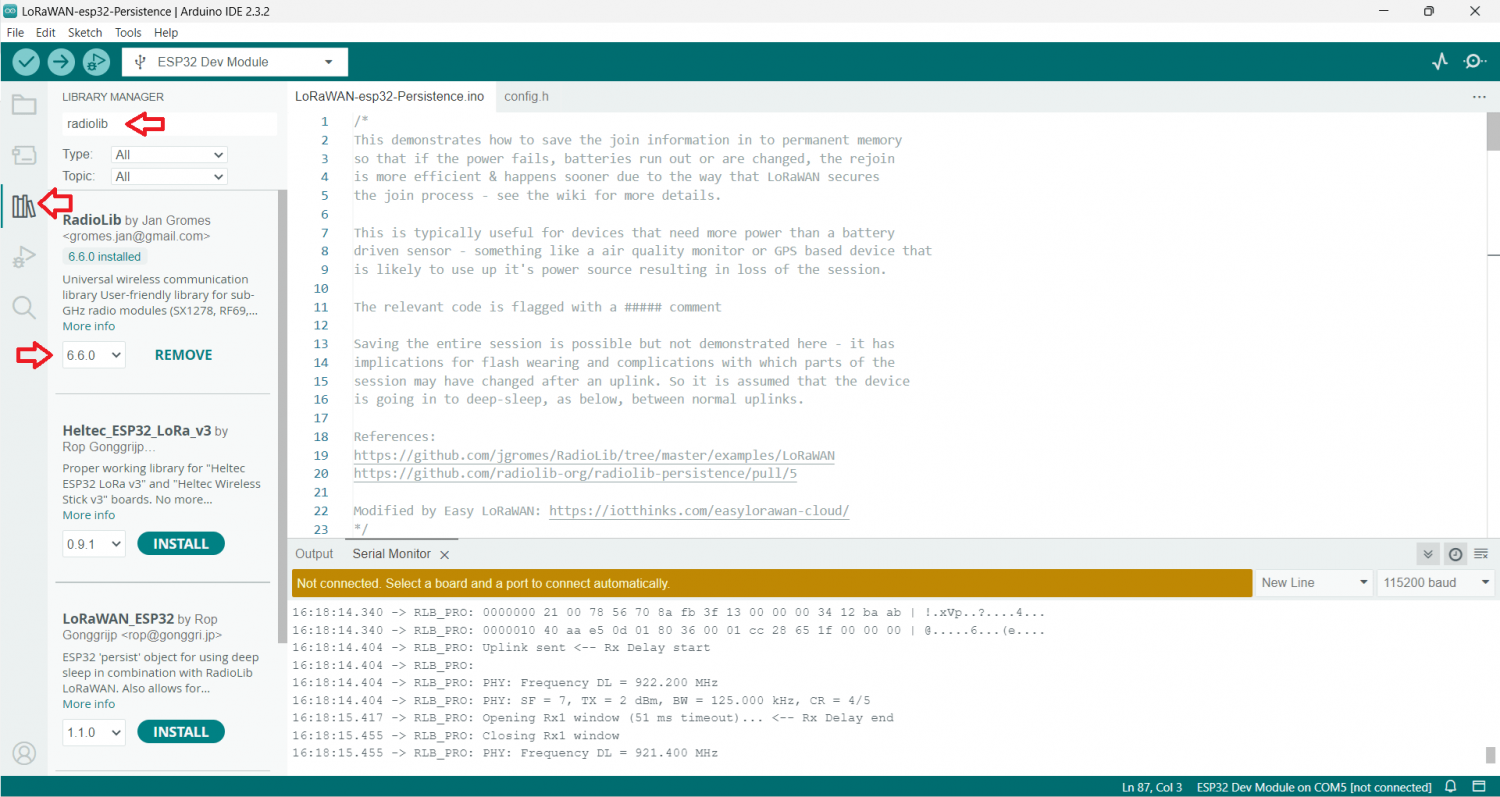1500x797 pixels.
Task: Open the Sketch menu
Action: coord(85,33)
